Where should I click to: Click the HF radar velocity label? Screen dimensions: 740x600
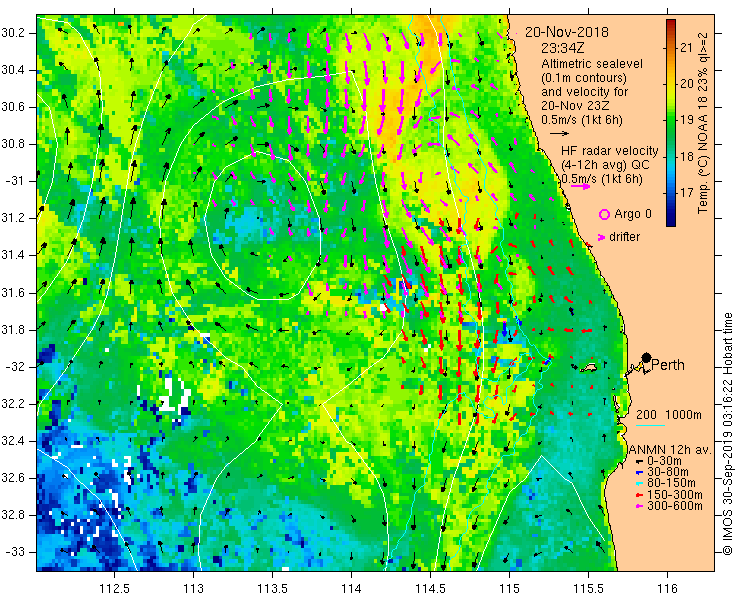click(610, 151)
